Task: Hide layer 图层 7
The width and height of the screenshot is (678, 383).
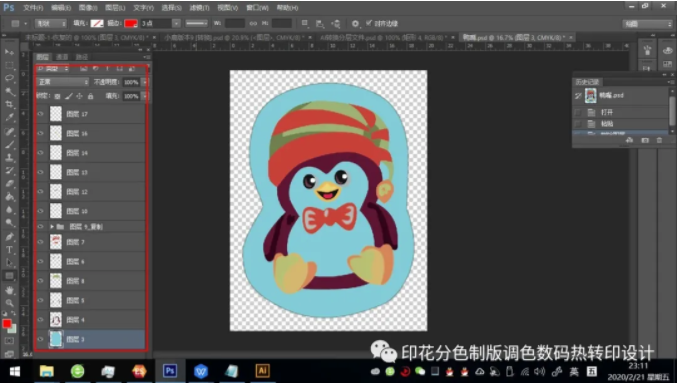Action: [41, 242]
